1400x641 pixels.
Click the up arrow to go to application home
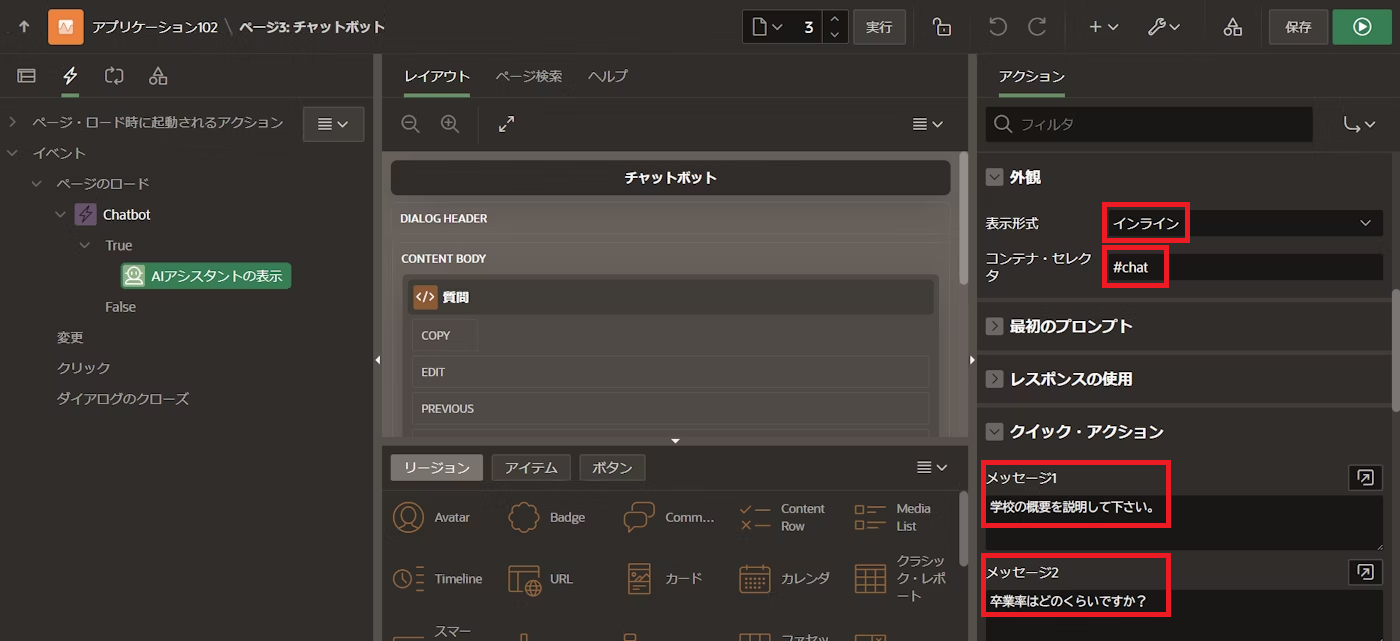click(24, 27)
